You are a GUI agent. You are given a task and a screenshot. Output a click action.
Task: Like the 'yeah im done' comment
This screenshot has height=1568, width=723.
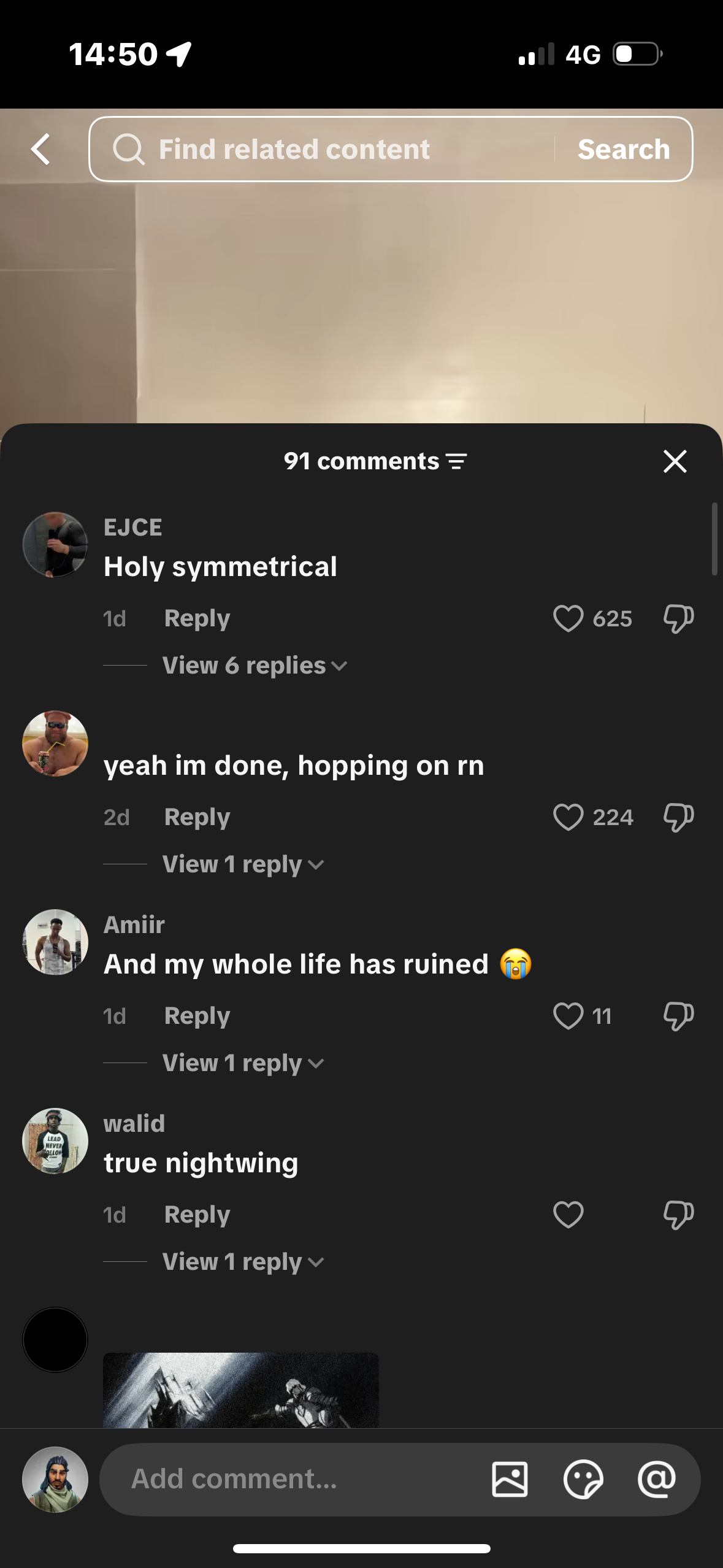[568, 817]
